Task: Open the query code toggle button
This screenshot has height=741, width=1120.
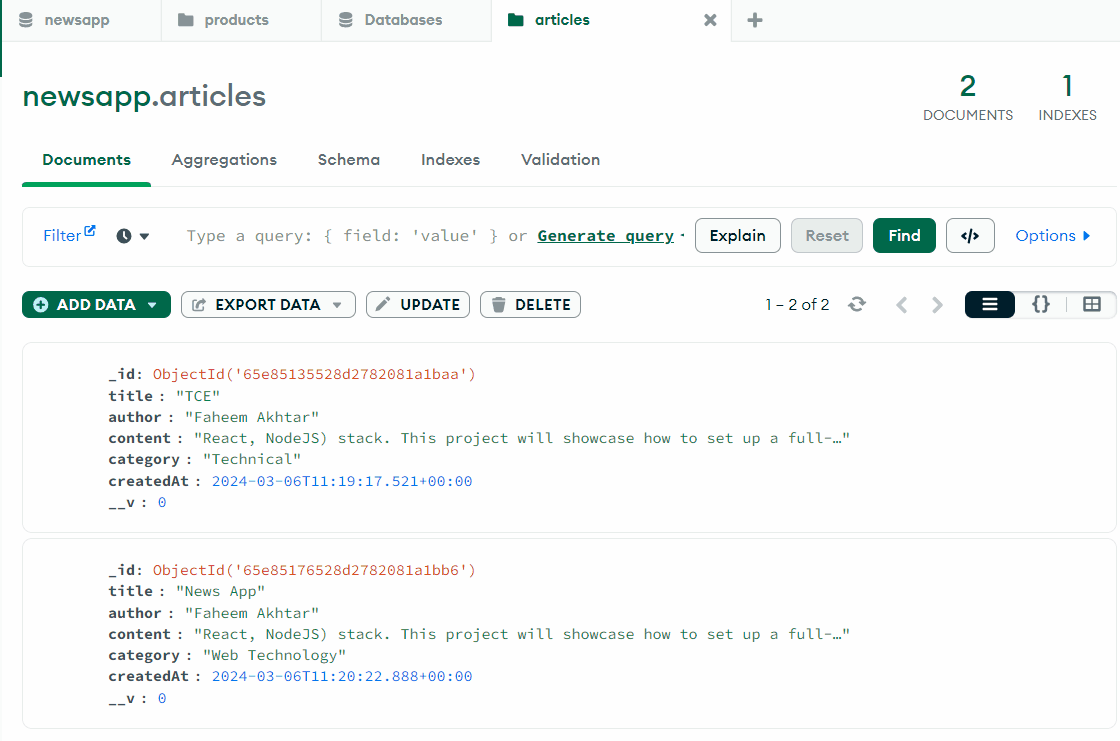Action: (970, 236)
